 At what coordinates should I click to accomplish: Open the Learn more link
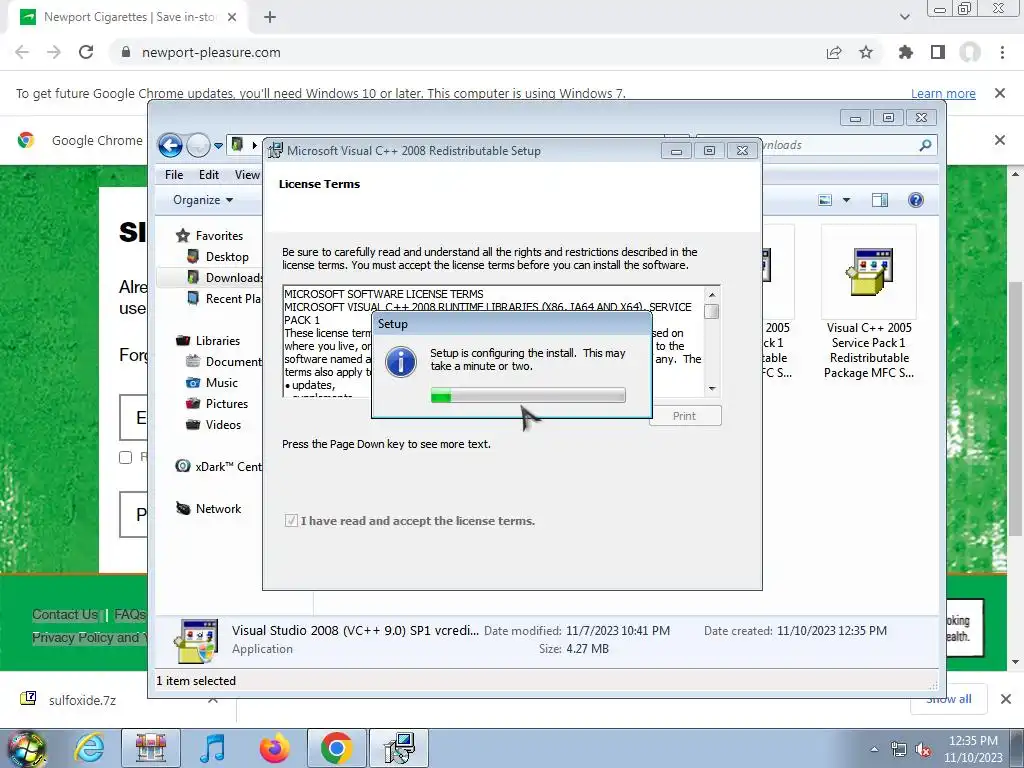[x=943, y=93]
